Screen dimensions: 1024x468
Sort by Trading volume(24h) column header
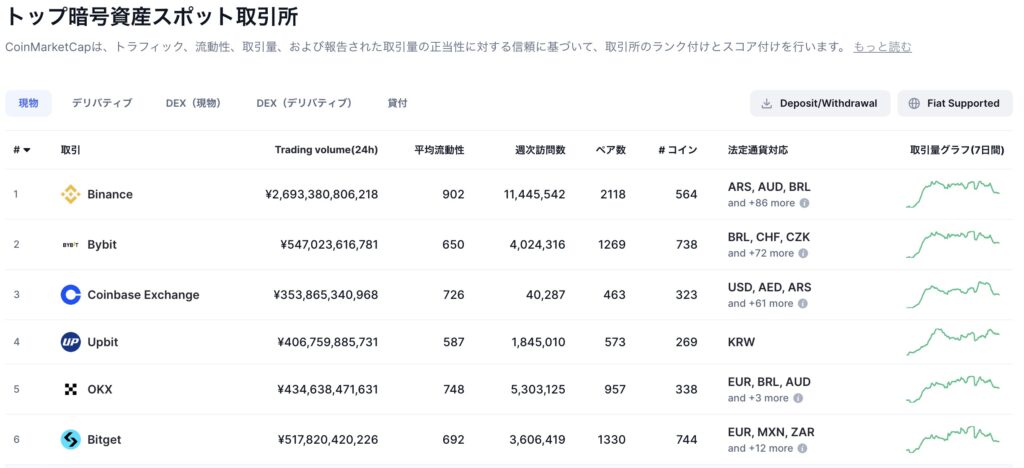[x=326, y=150]
